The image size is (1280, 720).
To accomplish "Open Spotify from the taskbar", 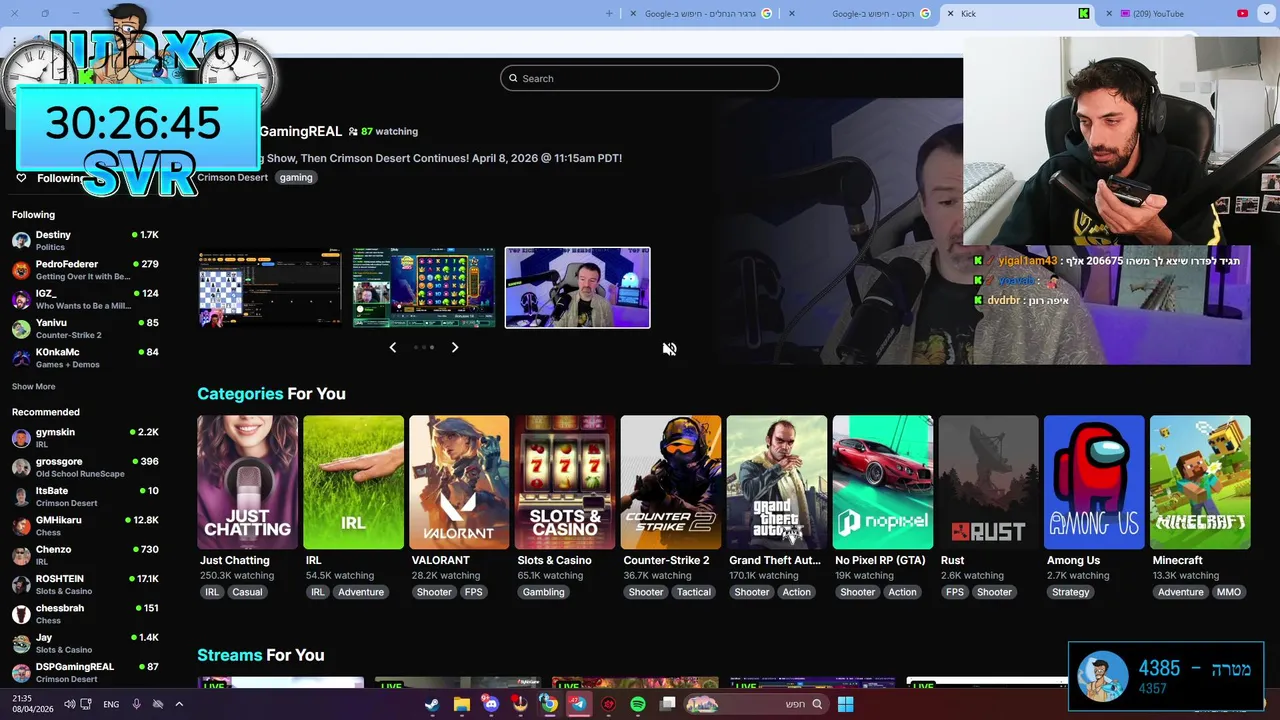I will pos(638,704).
